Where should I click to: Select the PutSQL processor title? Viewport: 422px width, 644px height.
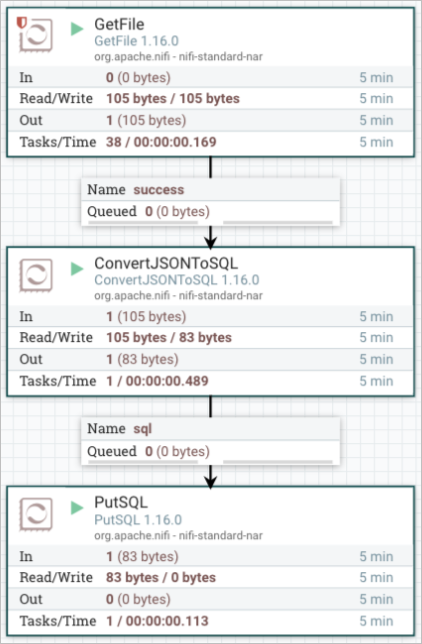(x=121, y=503)
